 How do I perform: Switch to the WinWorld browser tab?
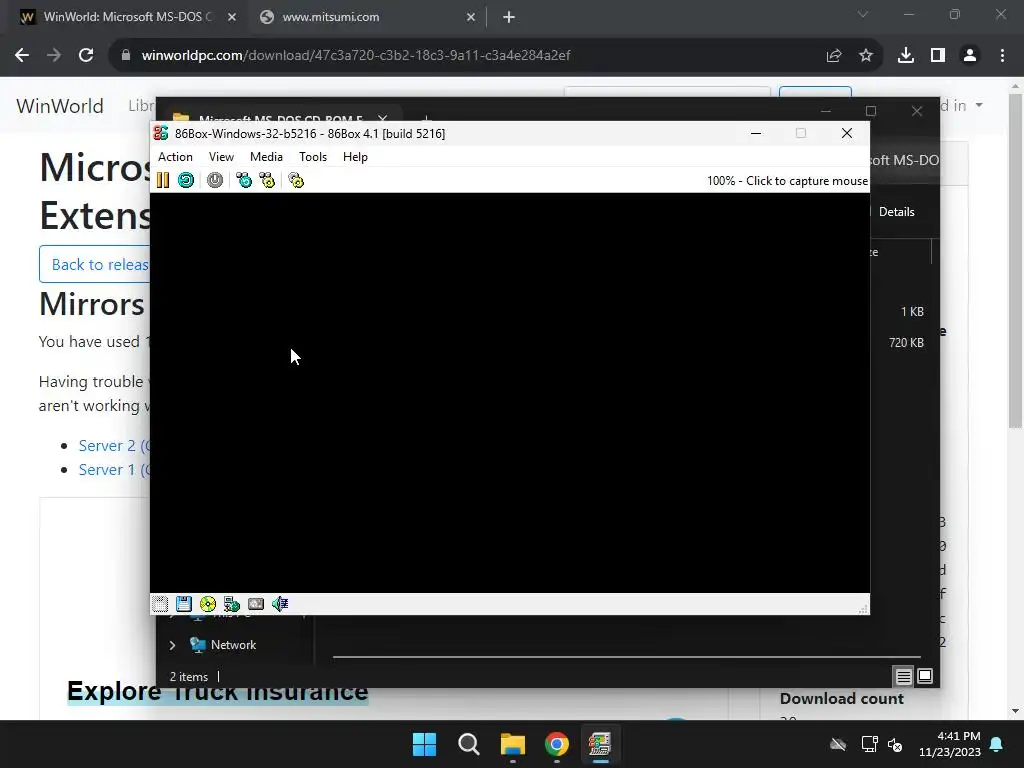pos(127,17)
